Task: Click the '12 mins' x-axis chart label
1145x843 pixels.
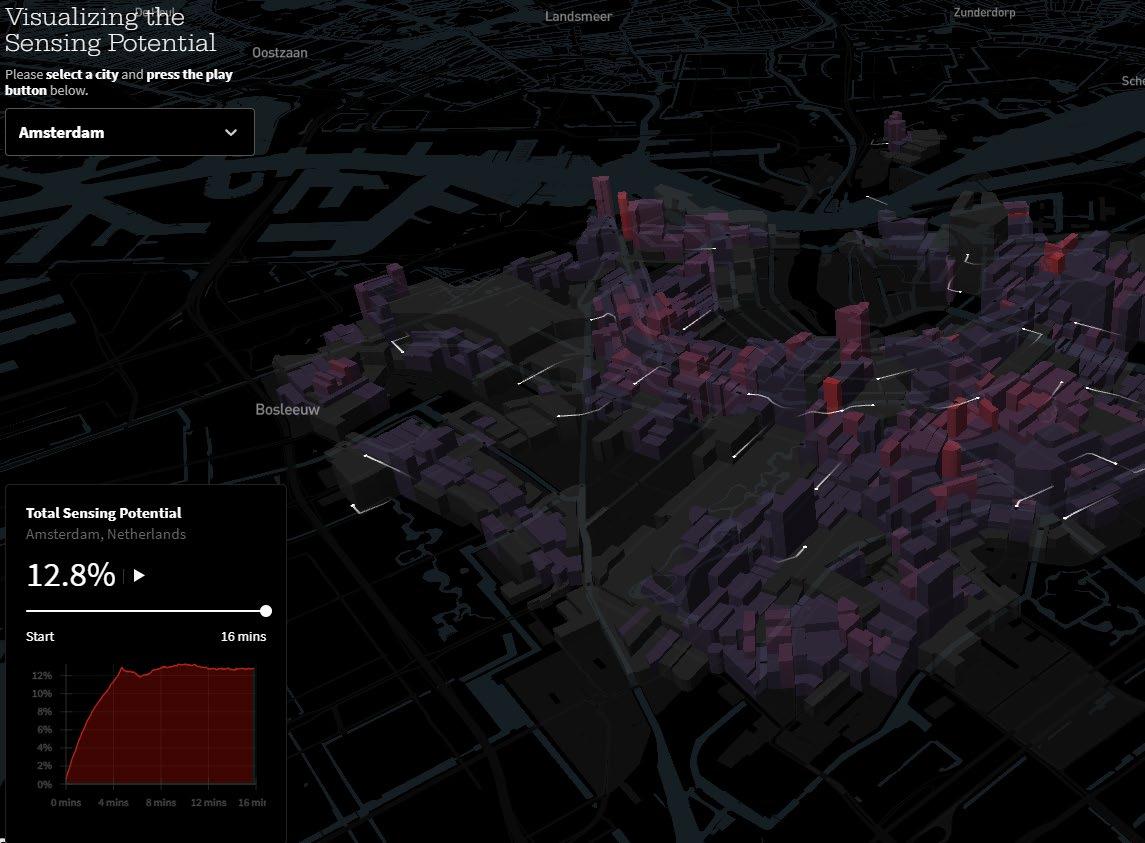Action: [x=209, y=802]
